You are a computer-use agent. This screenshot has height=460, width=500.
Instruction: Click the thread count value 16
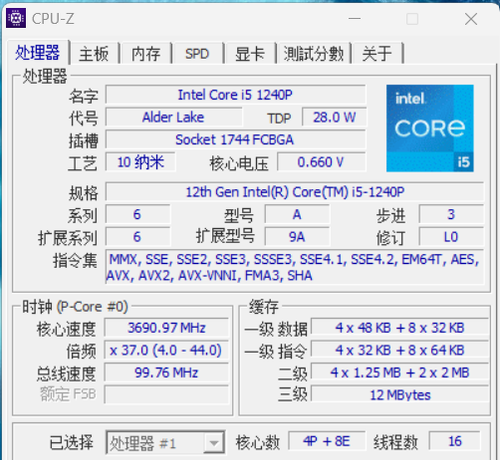click(455, 441)
